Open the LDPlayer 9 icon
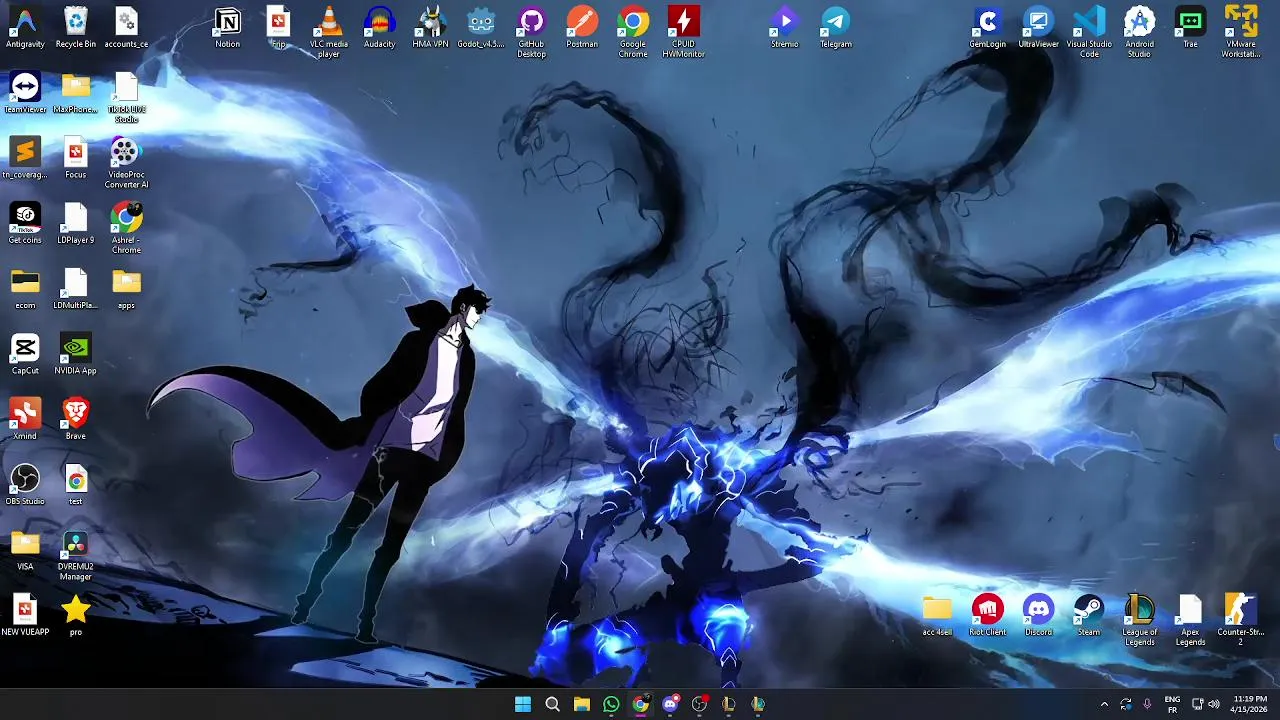This screenshot has width=1280, height=720. 76,223
